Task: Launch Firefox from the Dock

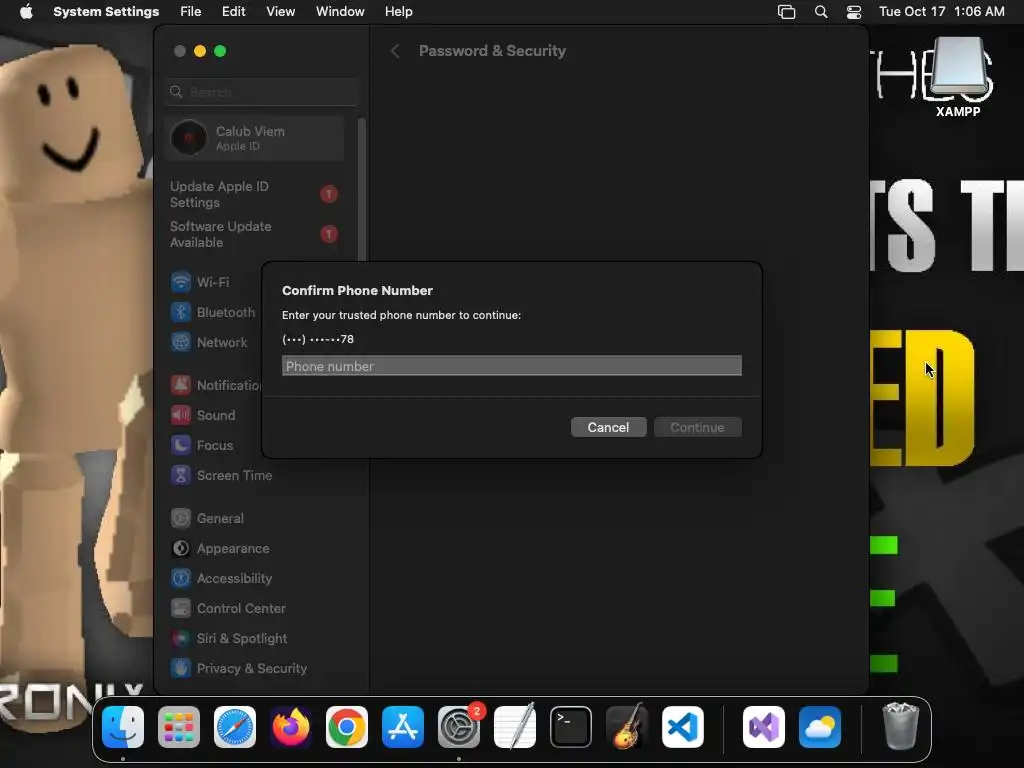Action: [291, 727]
